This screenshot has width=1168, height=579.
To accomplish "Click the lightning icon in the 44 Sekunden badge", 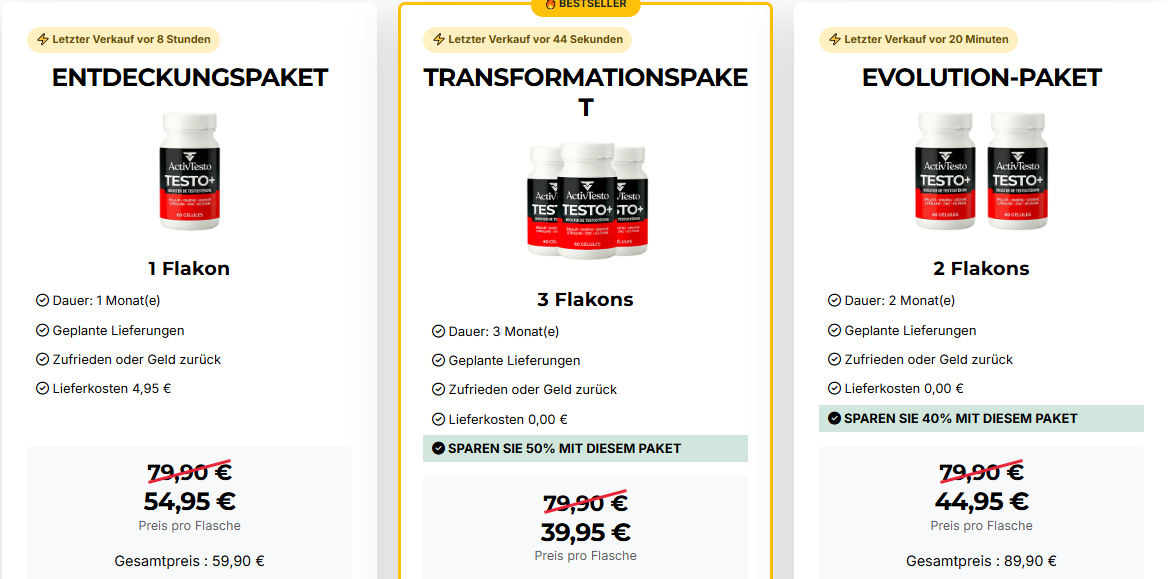I will (x=439, y=40).
